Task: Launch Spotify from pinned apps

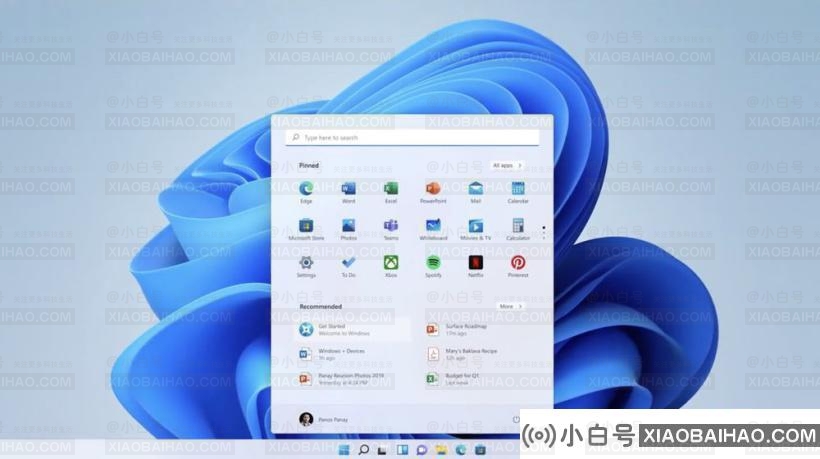Action: tap(433, 267)
